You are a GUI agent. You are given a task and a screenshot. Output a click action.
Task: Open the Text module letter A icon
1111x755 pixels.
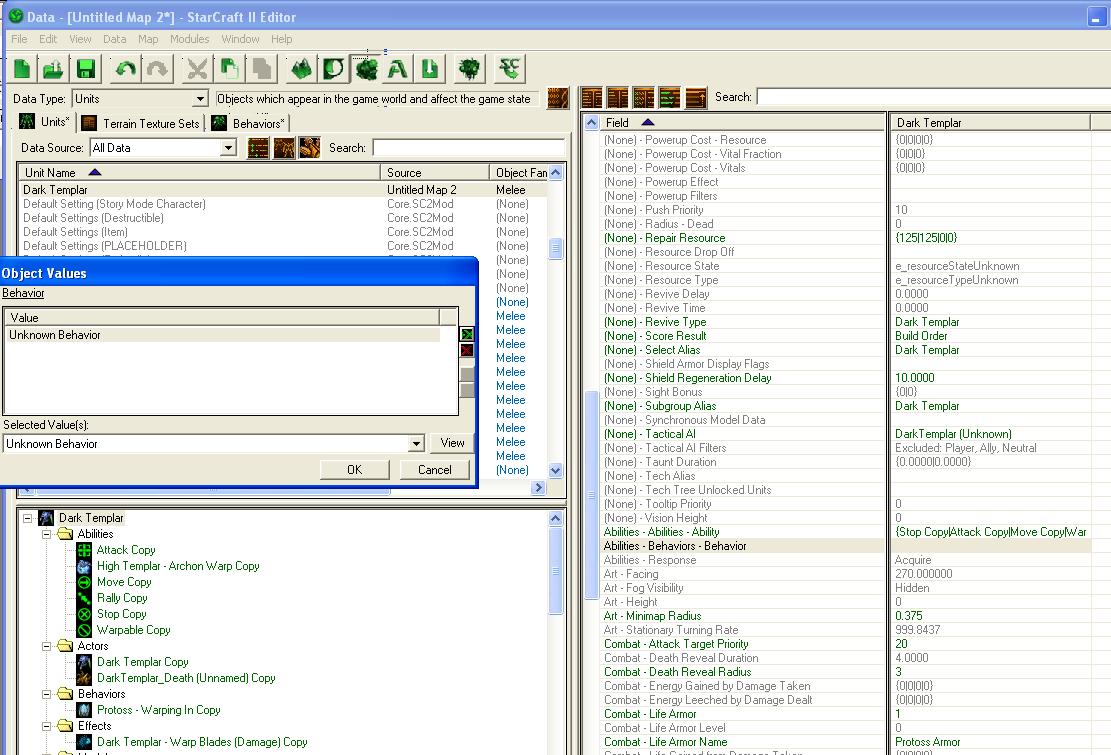coord(397,69)
